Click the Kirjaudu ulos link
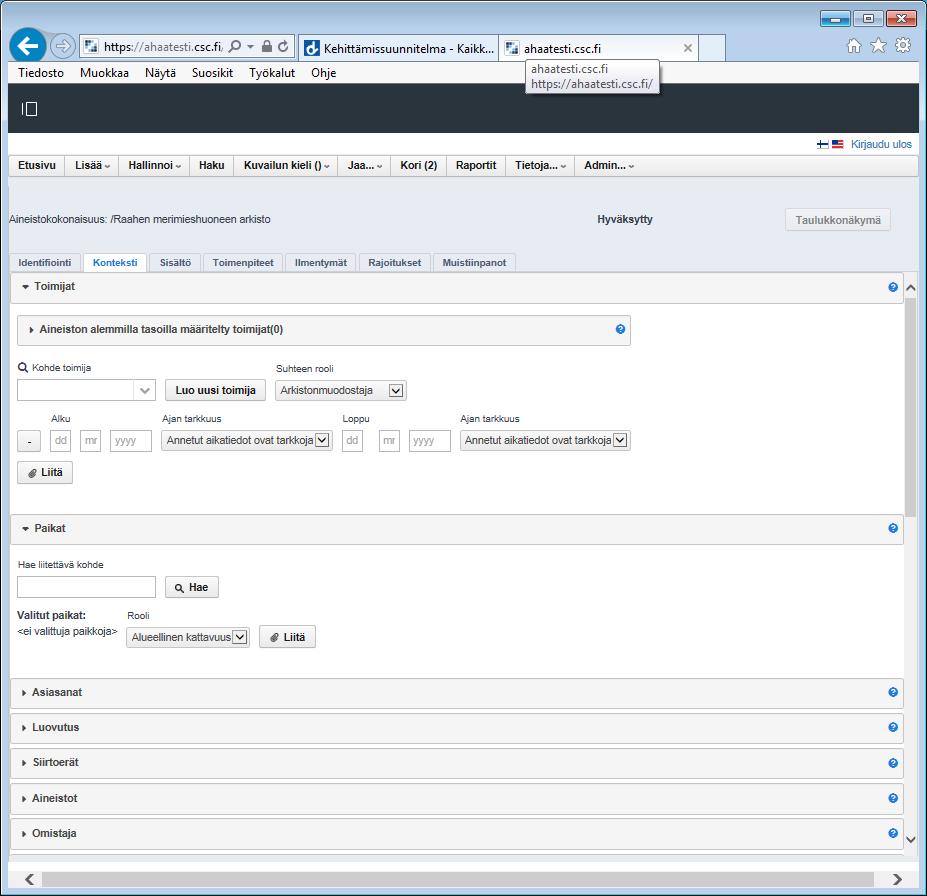This screenshot has height=896, width=927. pyautogui.click(x=881, y=144)
